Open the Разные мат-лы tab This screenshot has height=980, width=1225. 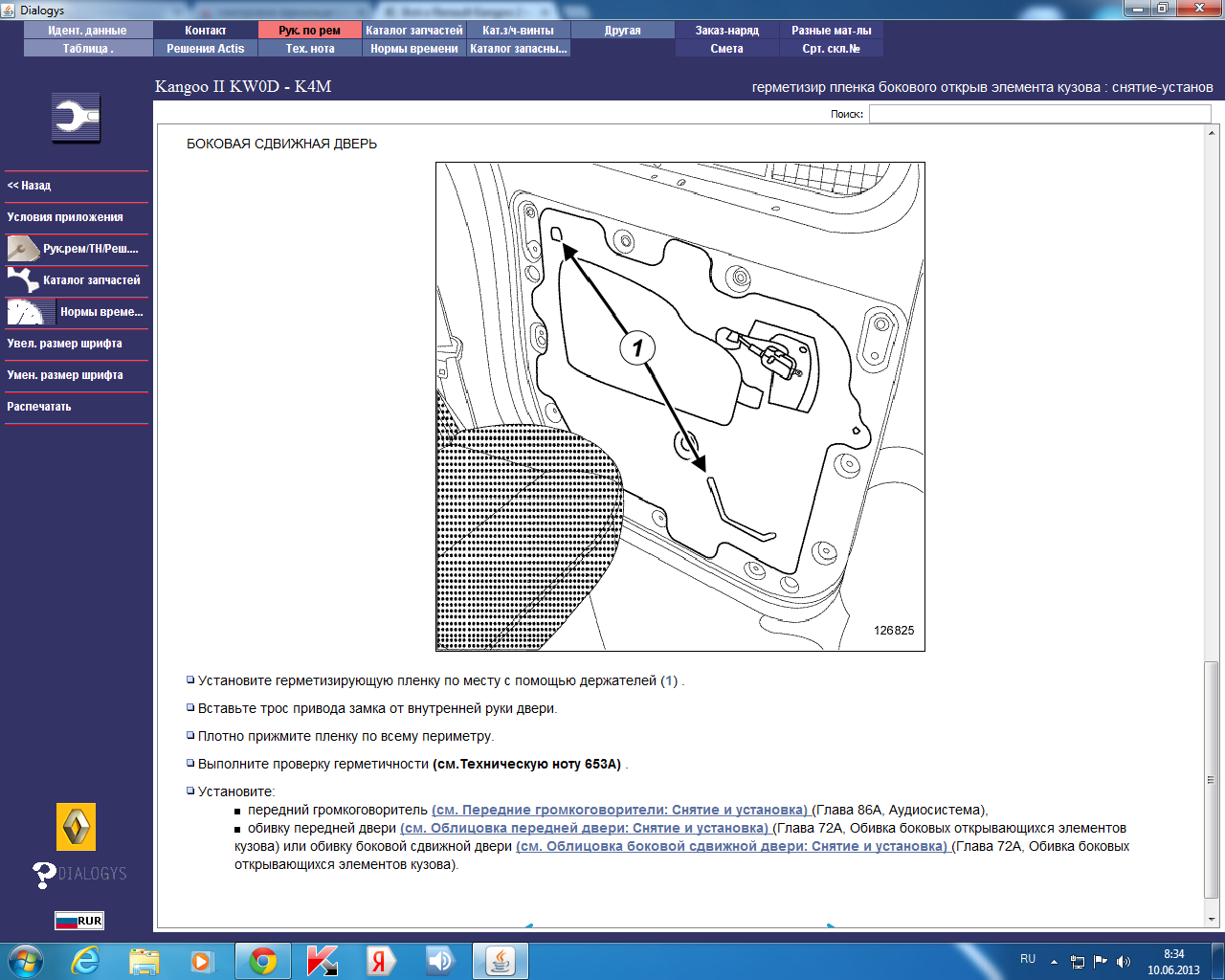coord(832,31)
